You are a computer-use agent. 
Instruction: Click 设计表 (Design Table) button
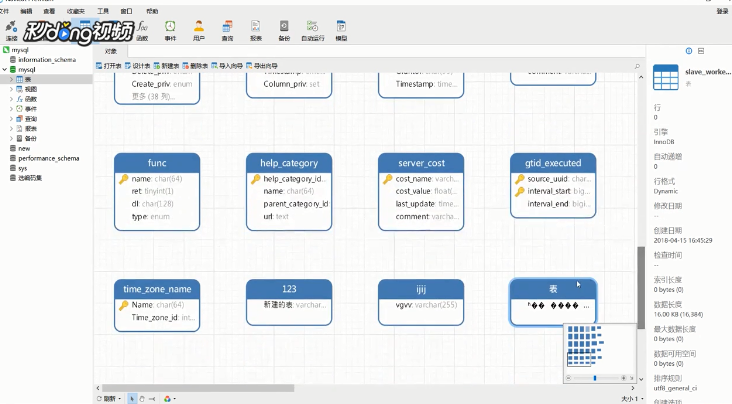pyautogui.click(x=138, y=66)
